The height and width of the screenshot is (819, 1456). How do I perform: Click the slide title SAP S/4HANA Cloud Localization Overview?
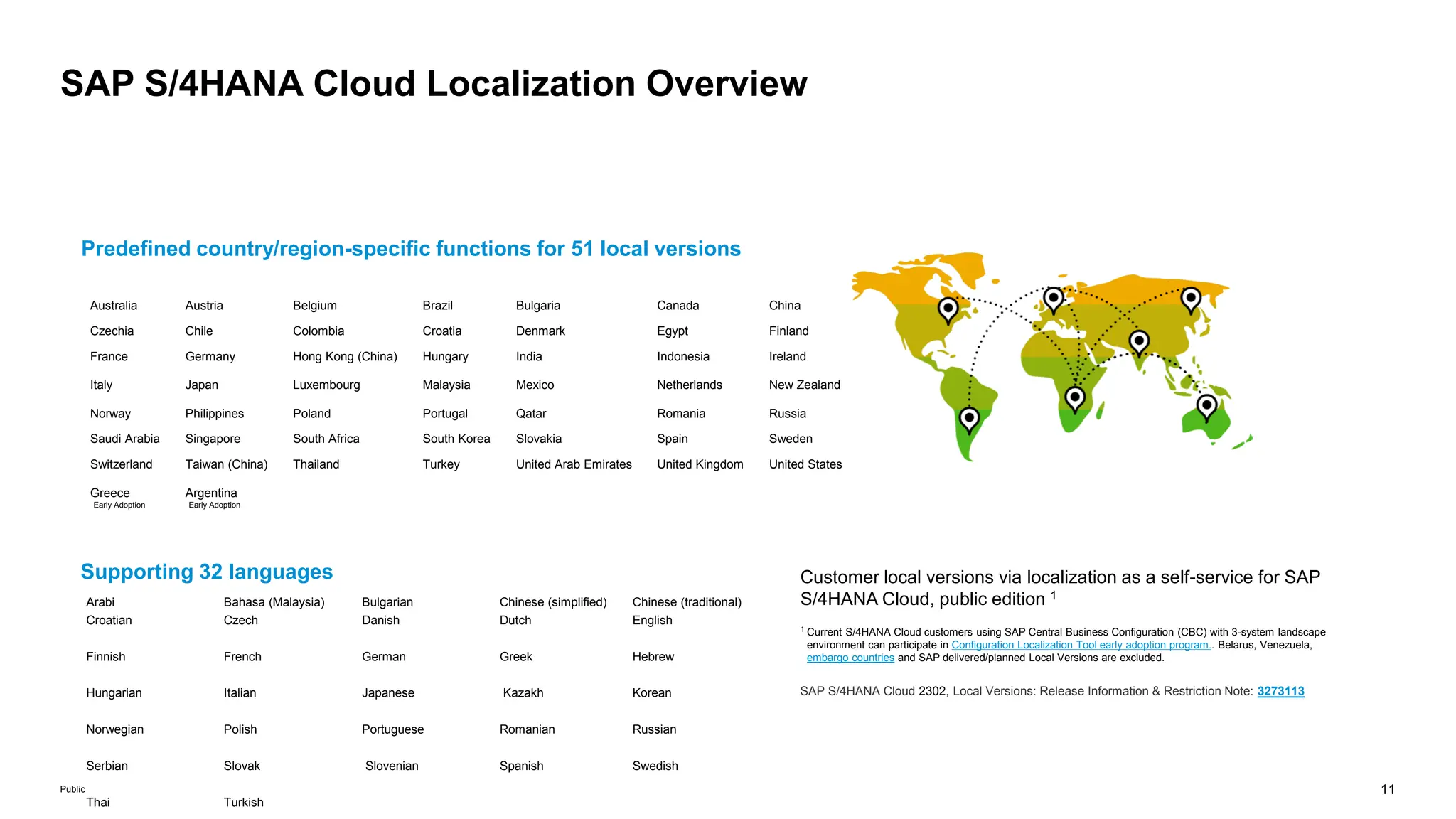434,84
